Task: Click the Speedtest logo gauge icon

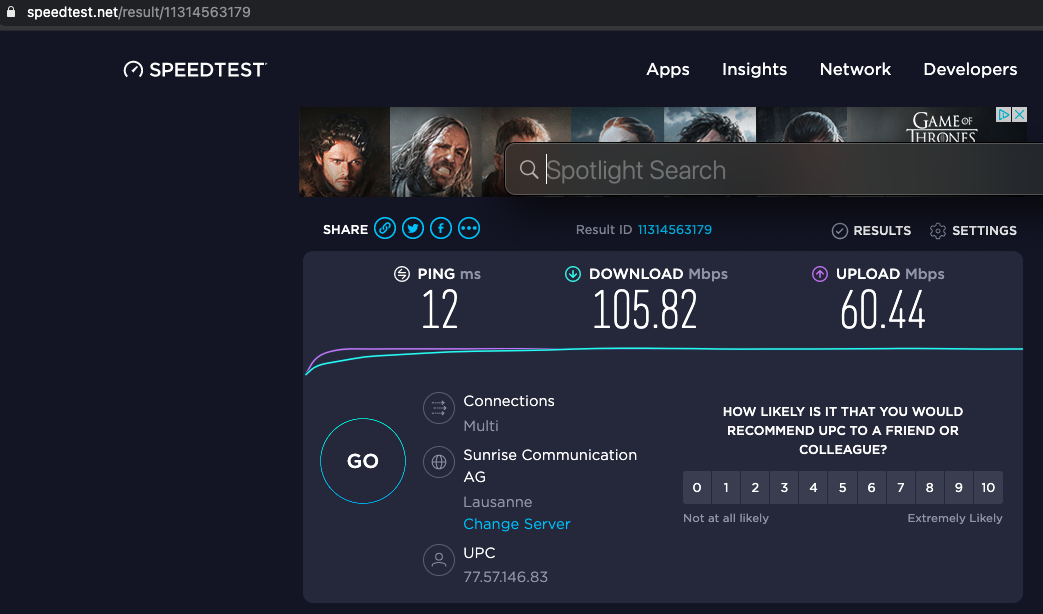Action: (134, 70)
